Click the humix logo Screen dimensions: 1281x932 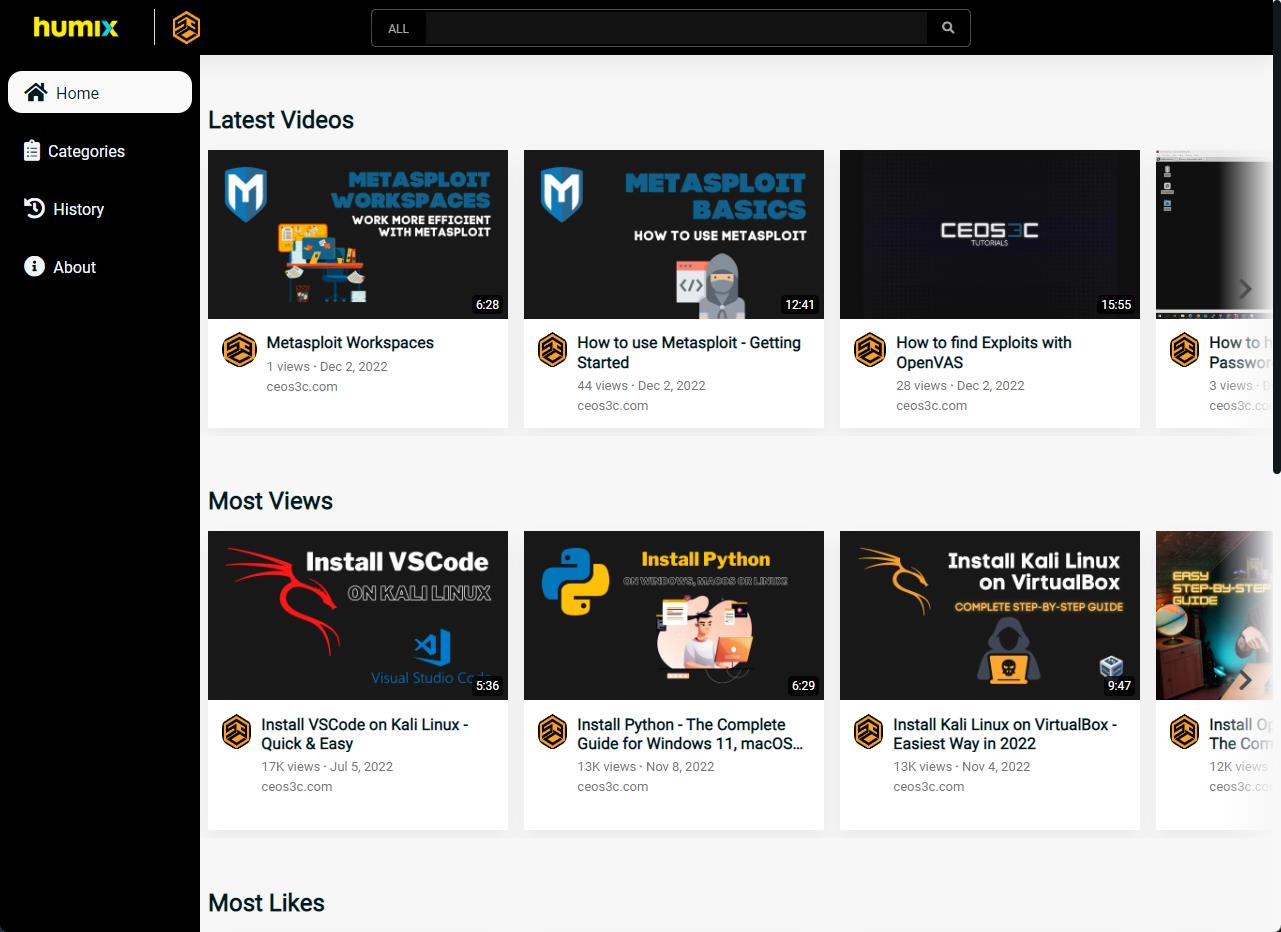pos(76,27)
